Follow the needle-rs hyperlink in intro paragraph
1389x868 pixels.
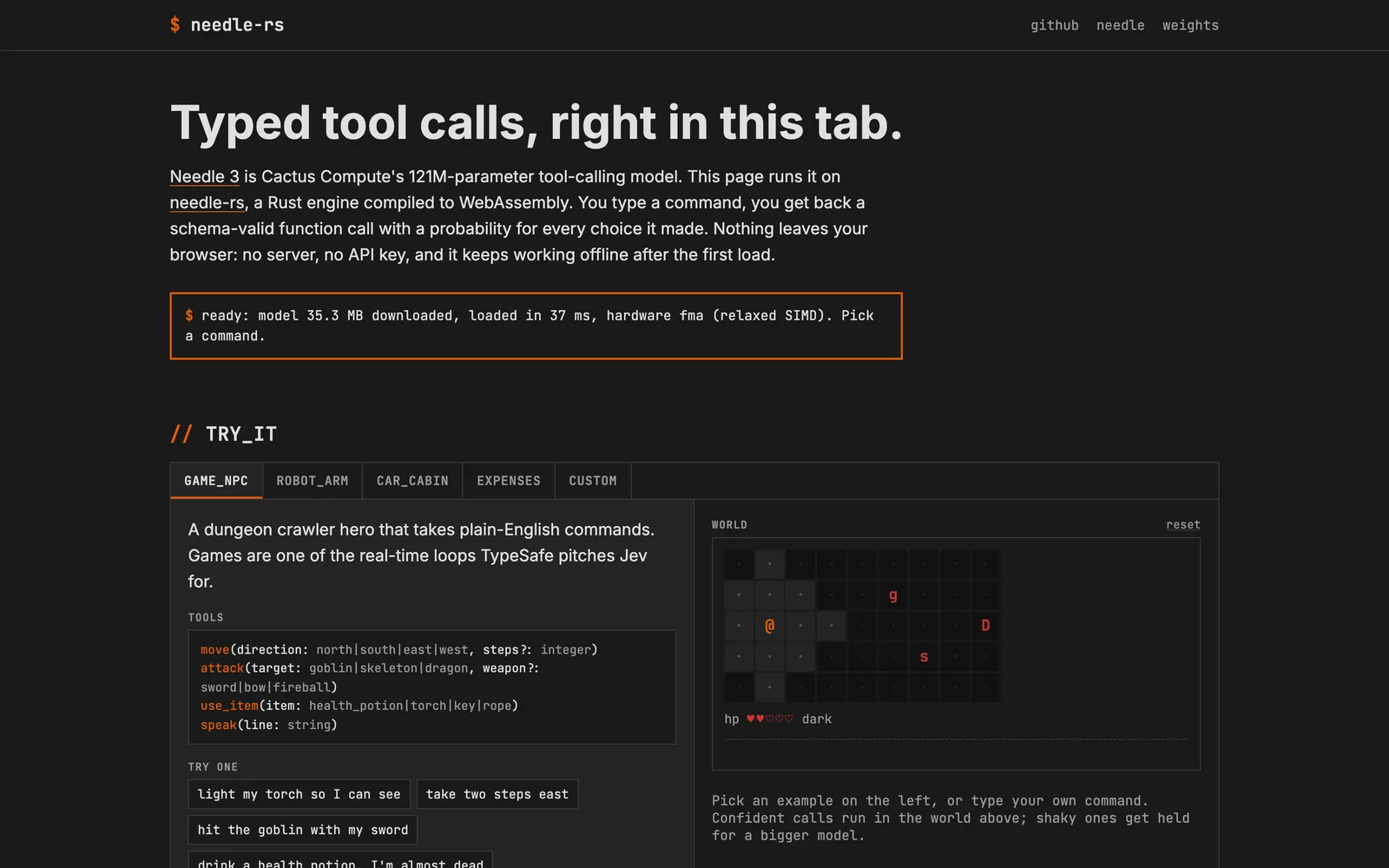[207, 202]
